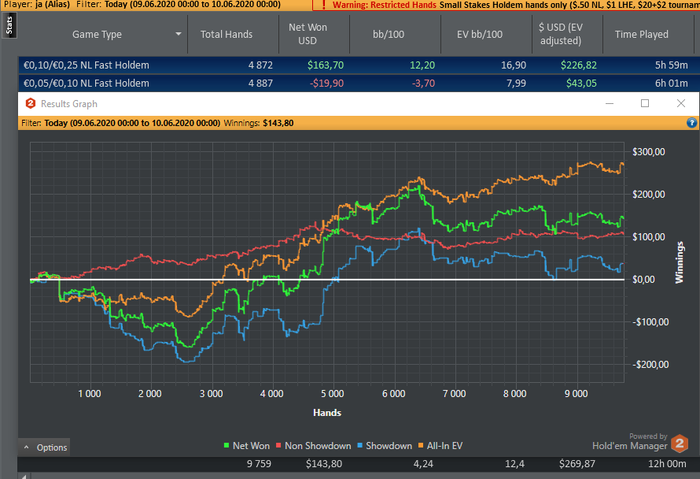Click the -$19,90 net won cell

tap(327, 83)
